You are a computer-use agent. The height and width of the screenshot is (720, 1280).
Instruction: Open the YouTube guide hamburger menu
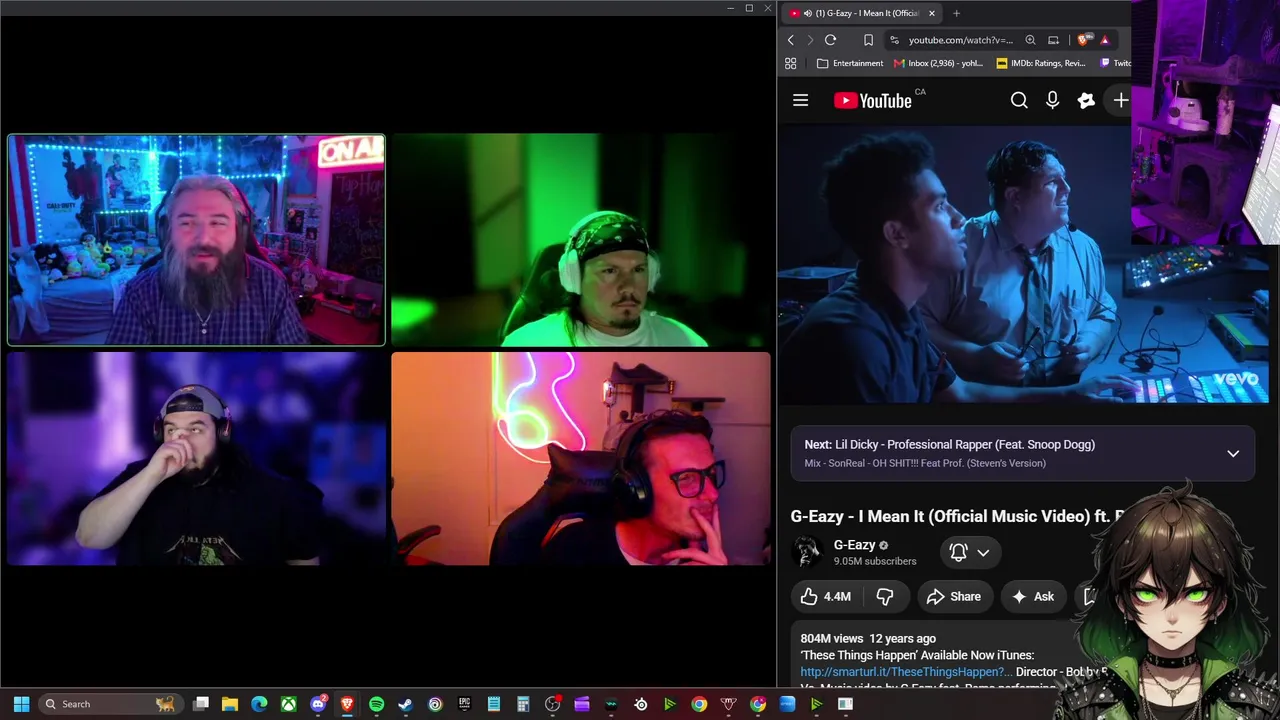(x=800, y=100)
